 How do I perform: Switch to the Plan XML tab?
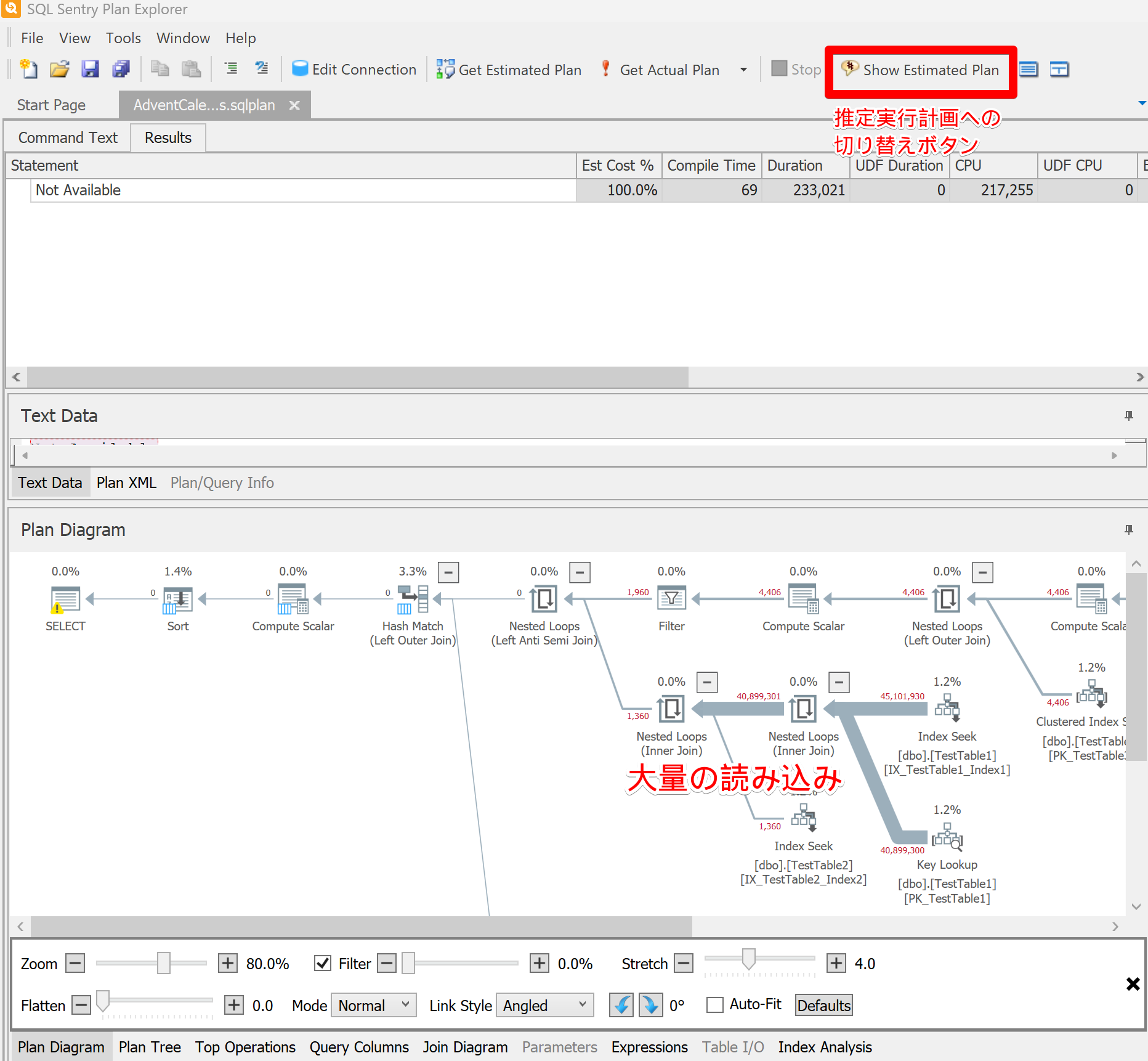tap(126, 482)
